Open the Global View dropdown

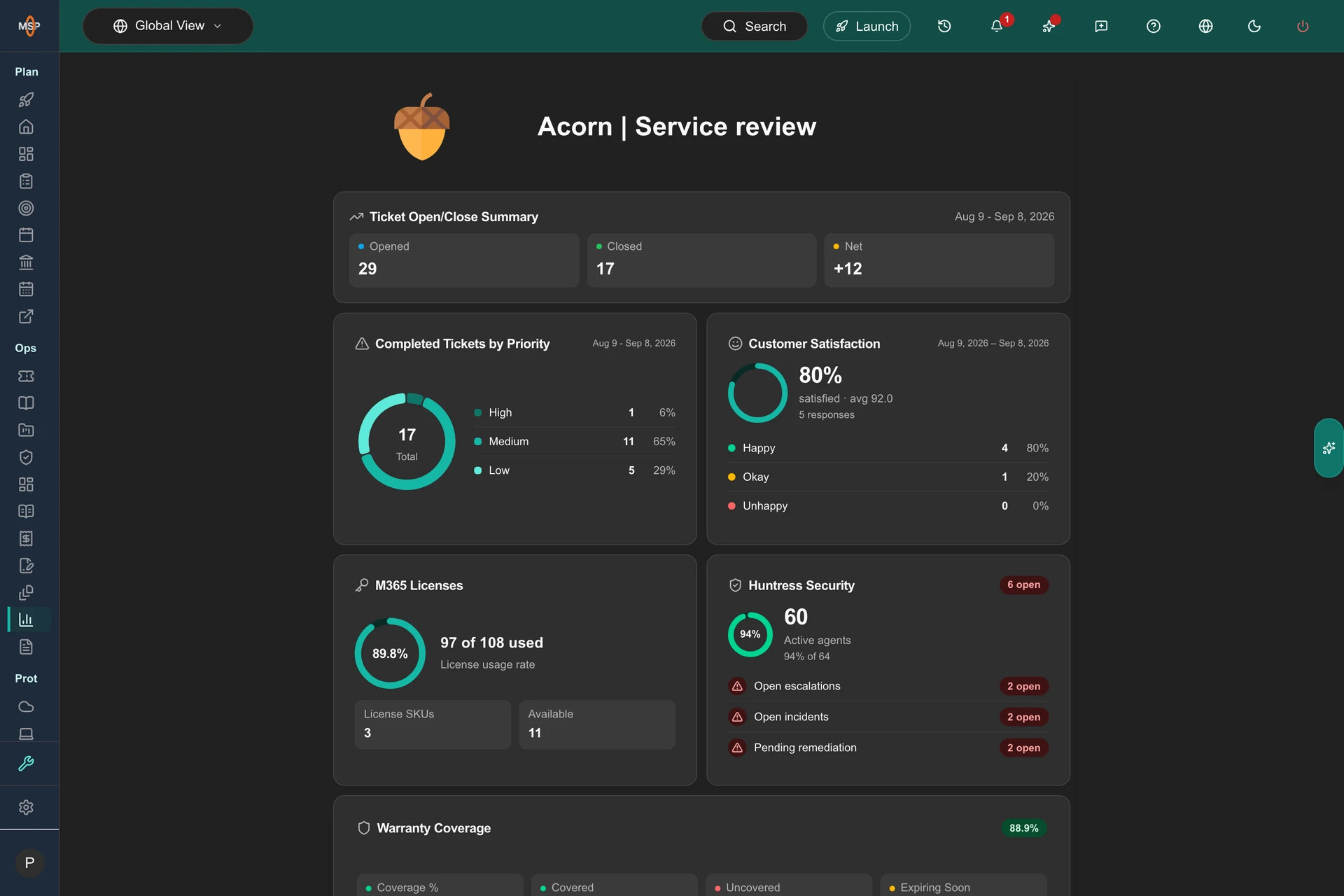pos(167,26)
